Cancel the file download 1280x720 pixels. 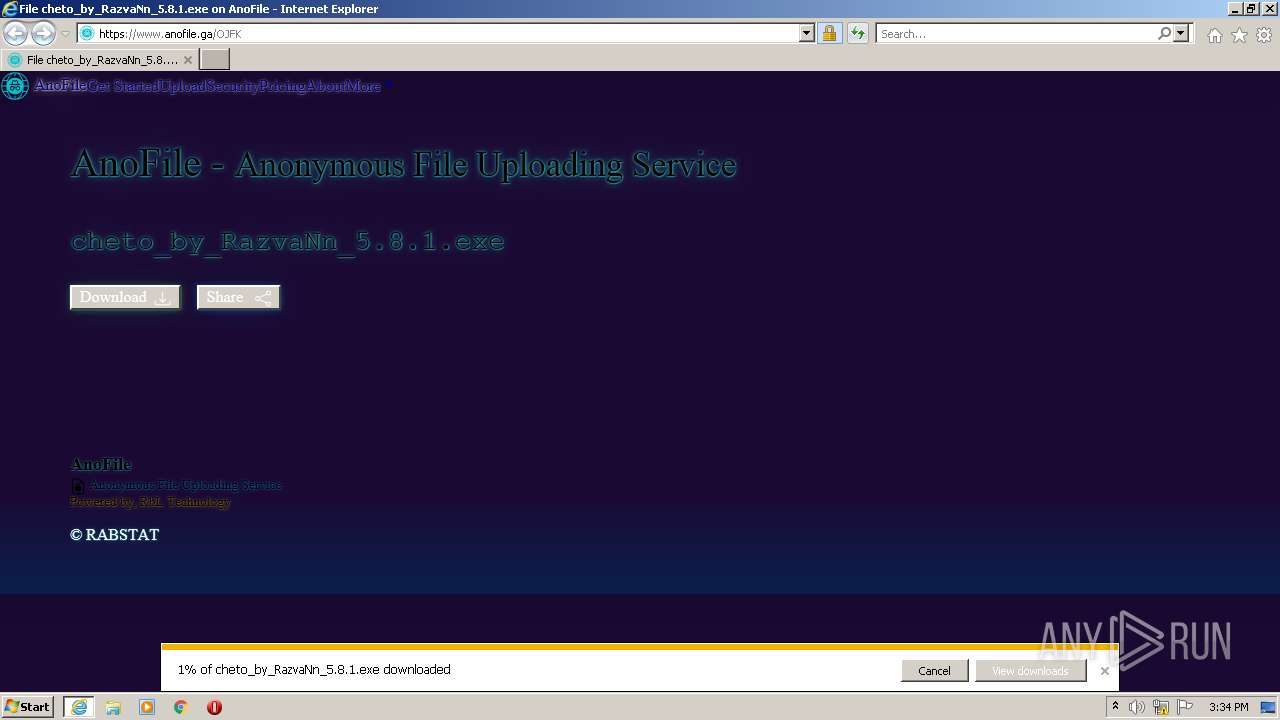coord(934,671)
